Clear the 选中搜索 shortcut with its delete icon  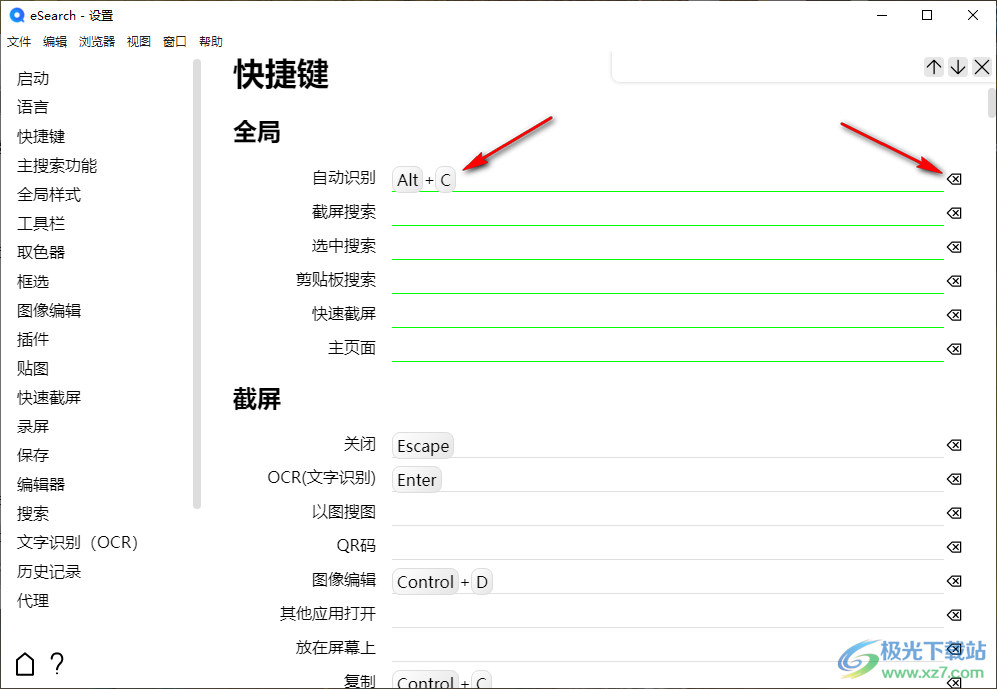coord(954,247)
